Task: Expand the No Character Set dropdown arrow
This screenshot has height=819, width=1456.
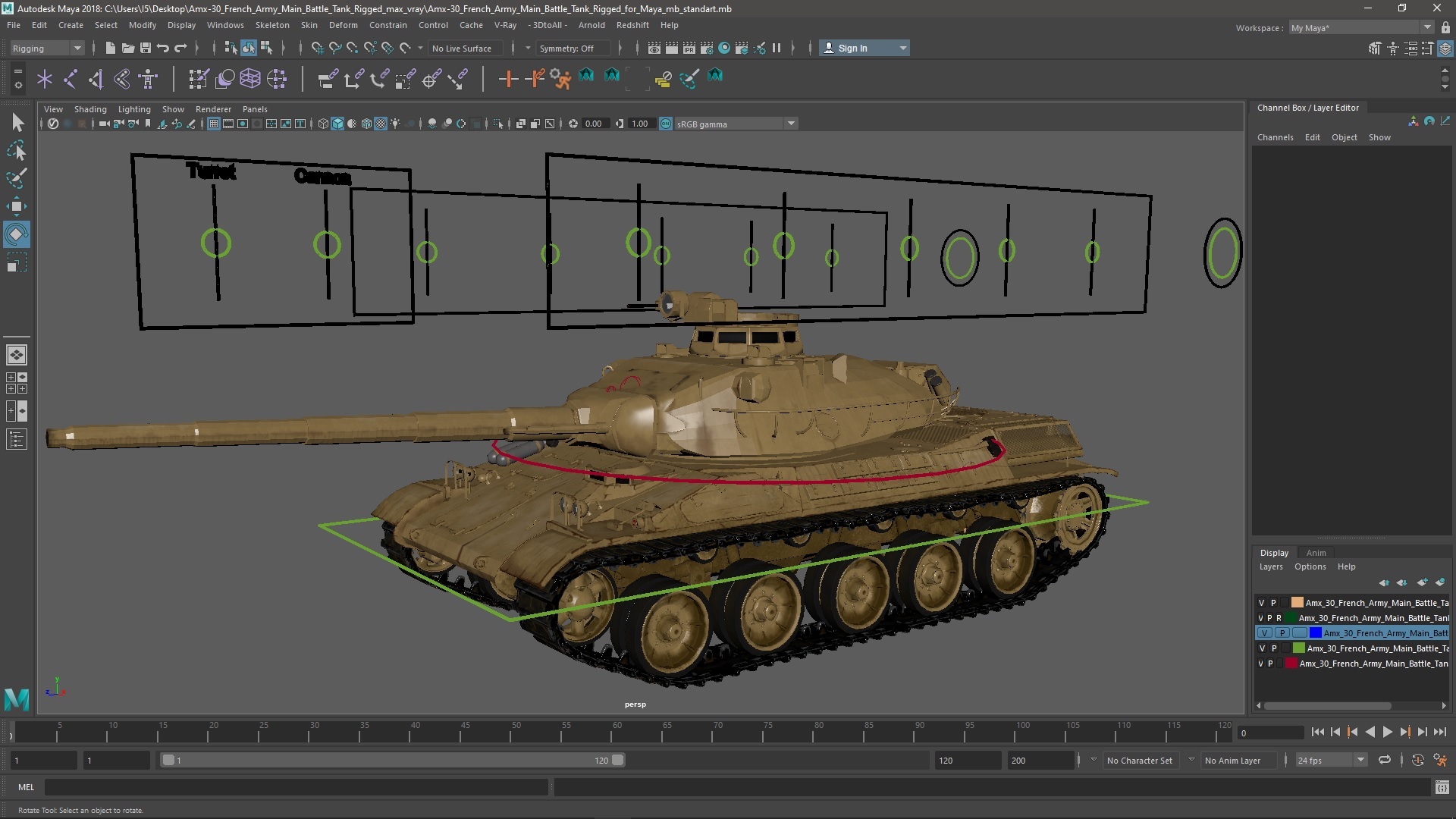Action: coord(1094,760)
